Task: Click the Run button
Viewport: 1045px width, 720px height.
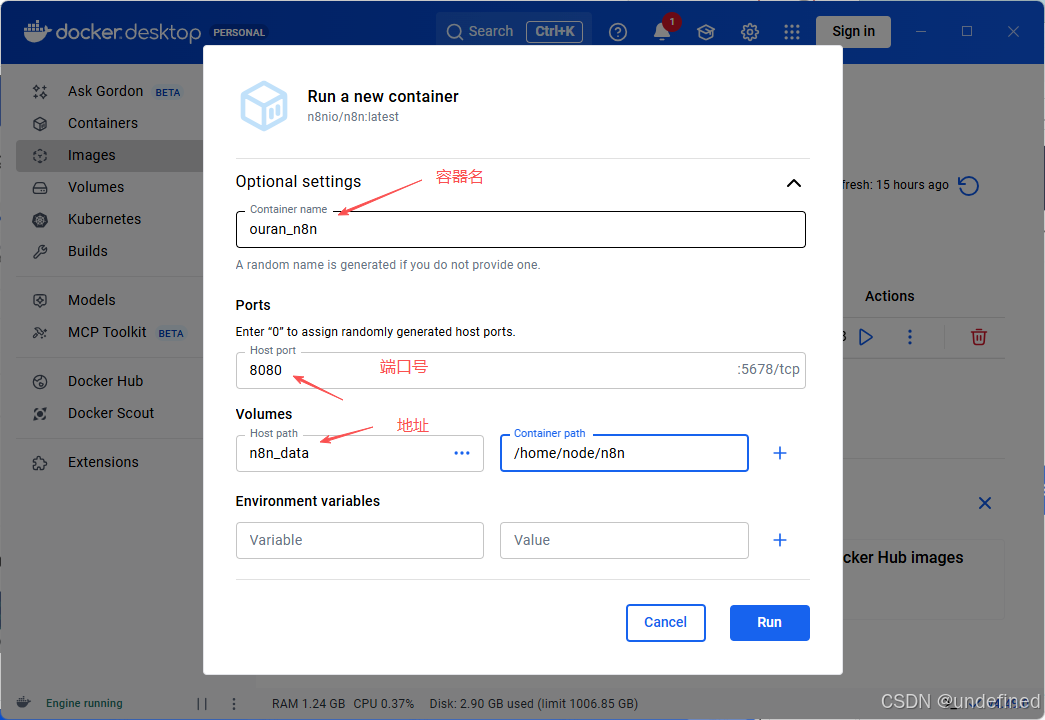Action: coord(770,623)
